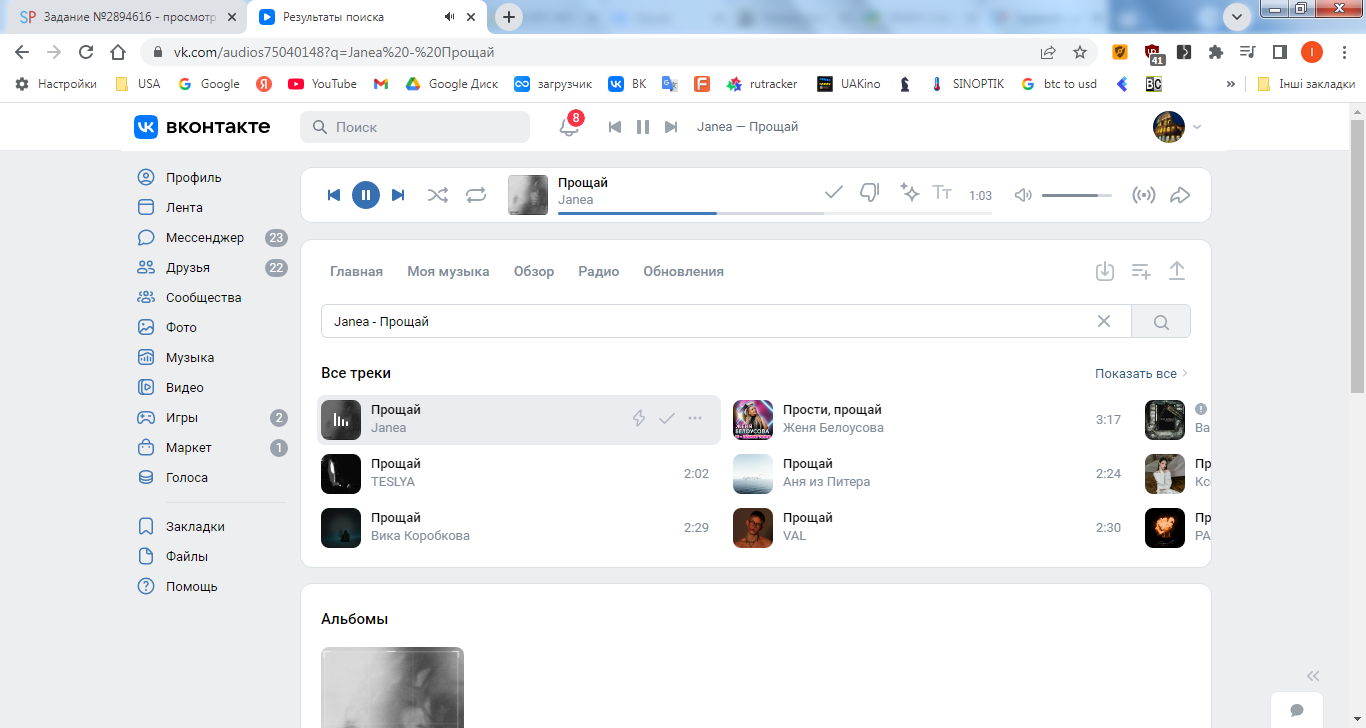Pause playback in the main audio player
1366x728 pixels.
point(366,195)
